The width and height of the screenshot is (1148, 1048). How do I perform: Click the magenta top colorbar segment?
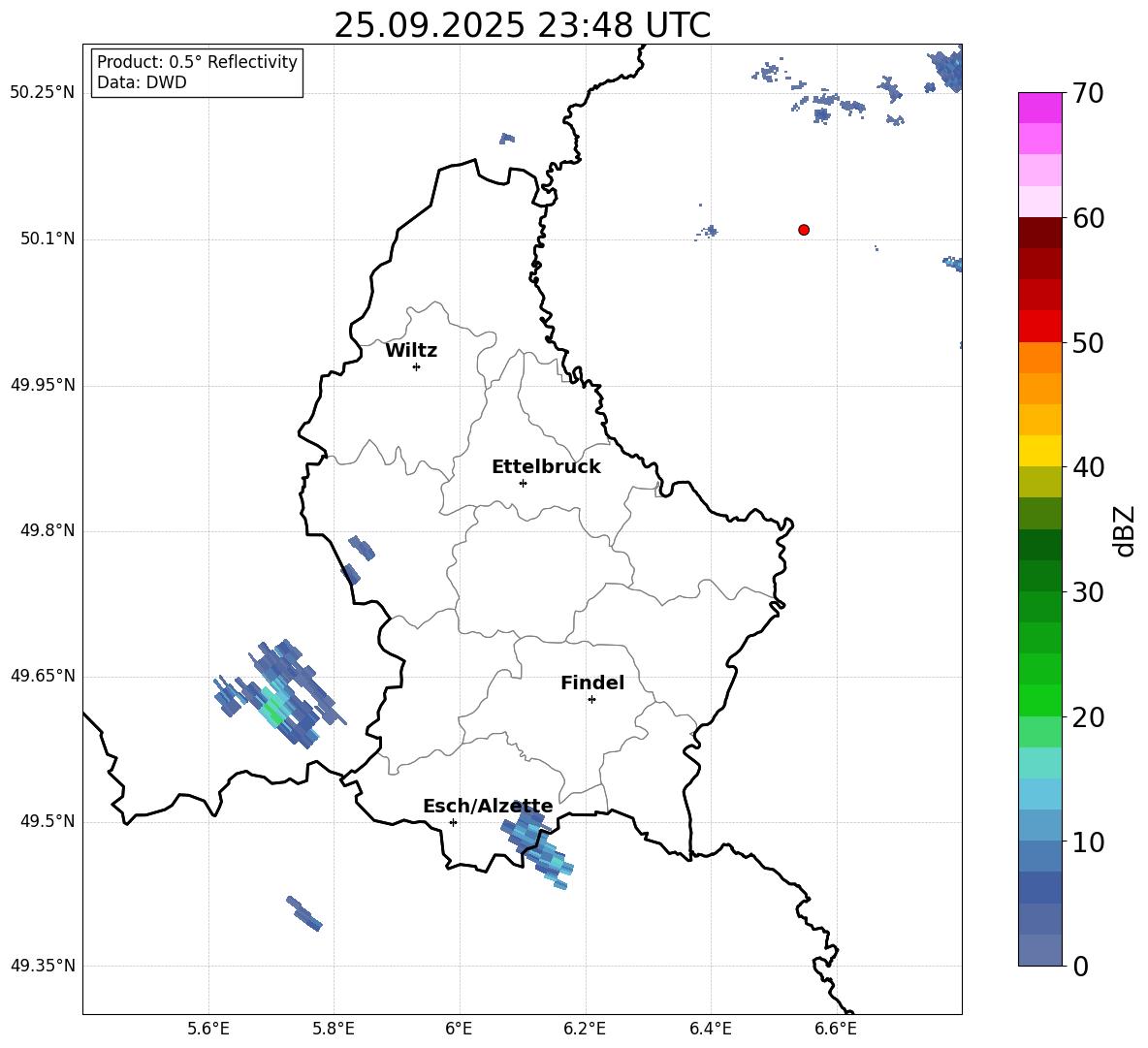point(1040,108)
